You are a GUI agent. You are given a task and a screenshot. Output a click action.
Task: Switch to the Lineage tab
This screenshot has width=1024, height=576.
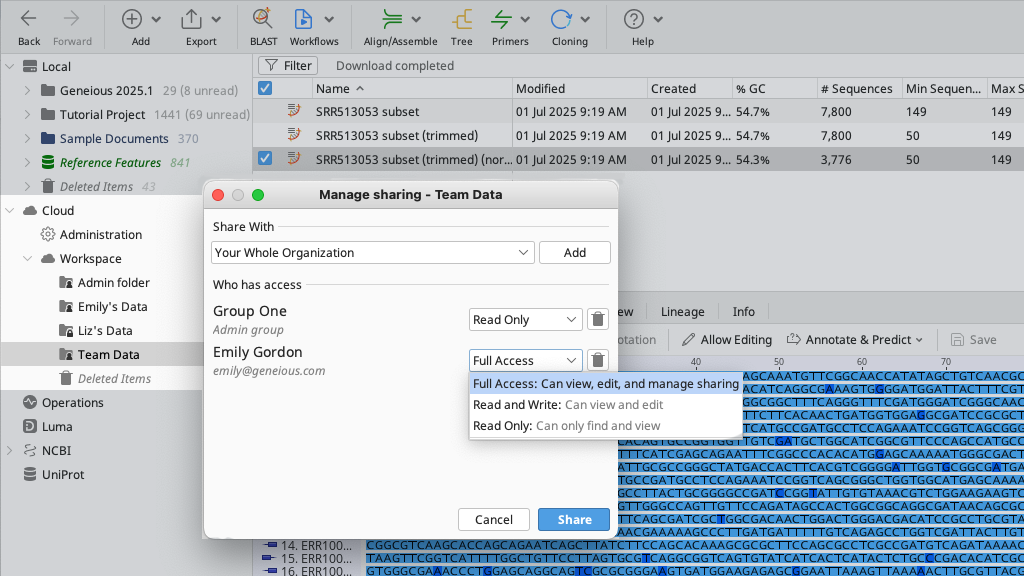(682, 312)
